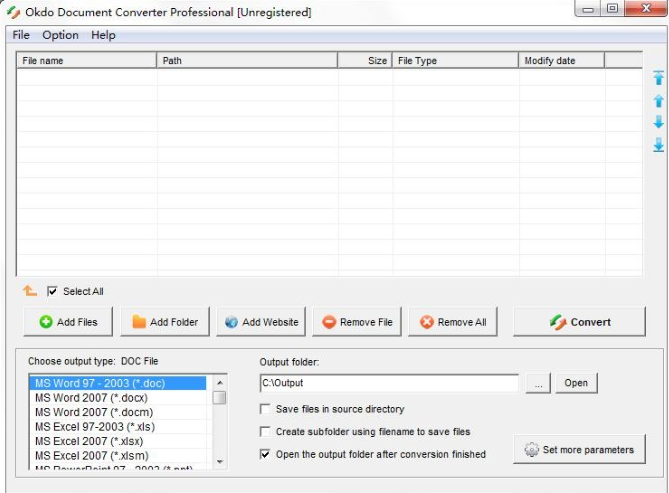Click output type list scroll down arrow

[220, 461]
